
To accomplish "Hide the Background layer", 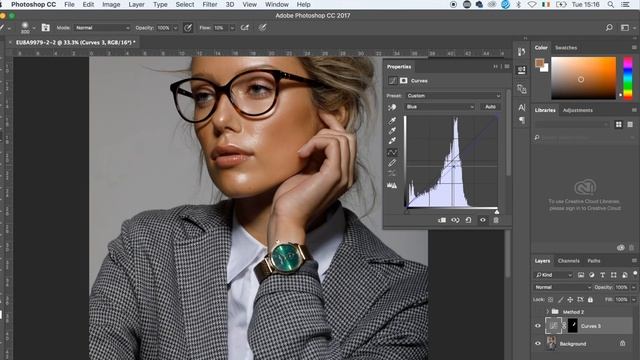I will click(x=538, y=344).
